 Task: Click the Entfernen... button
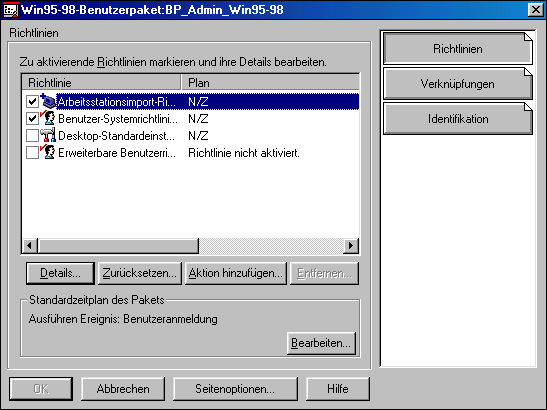coord(324,273)
